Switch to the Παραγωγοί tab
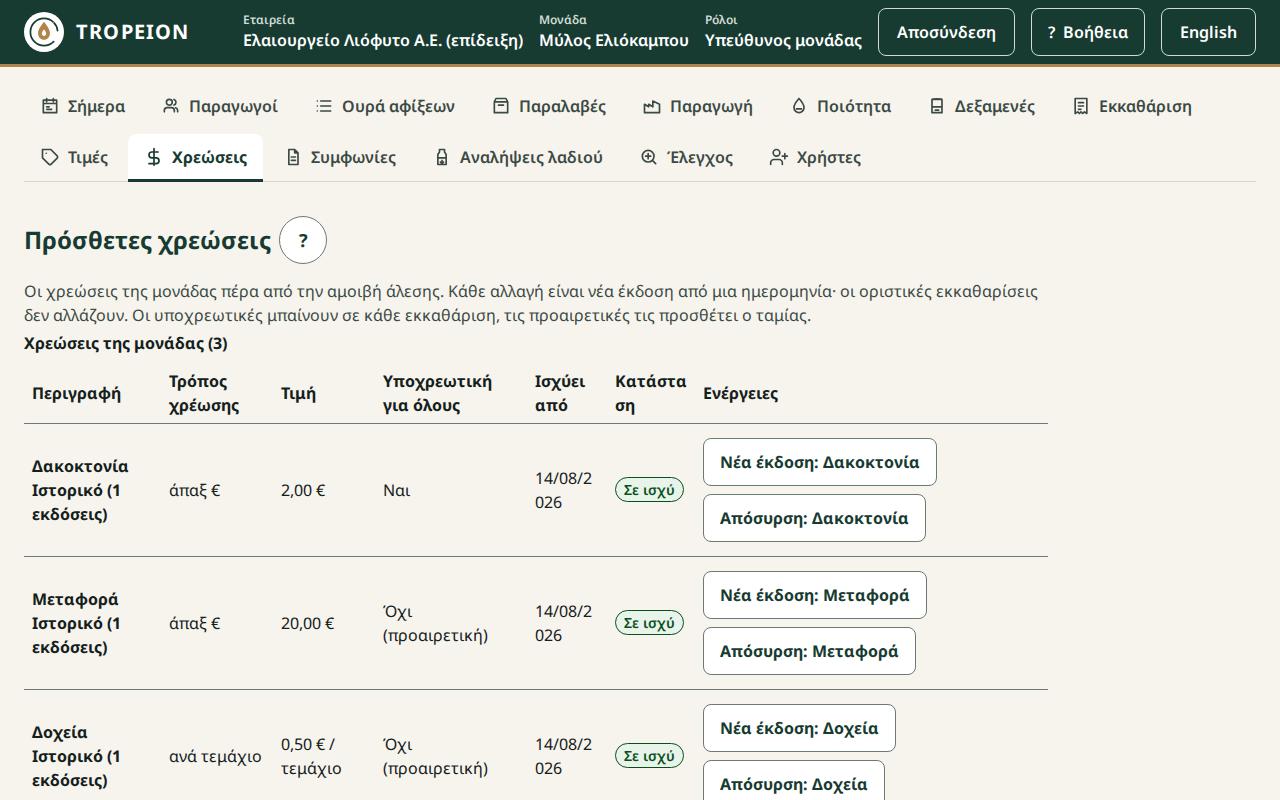This screenshot has height=800, width=1280. coord(220,106)
